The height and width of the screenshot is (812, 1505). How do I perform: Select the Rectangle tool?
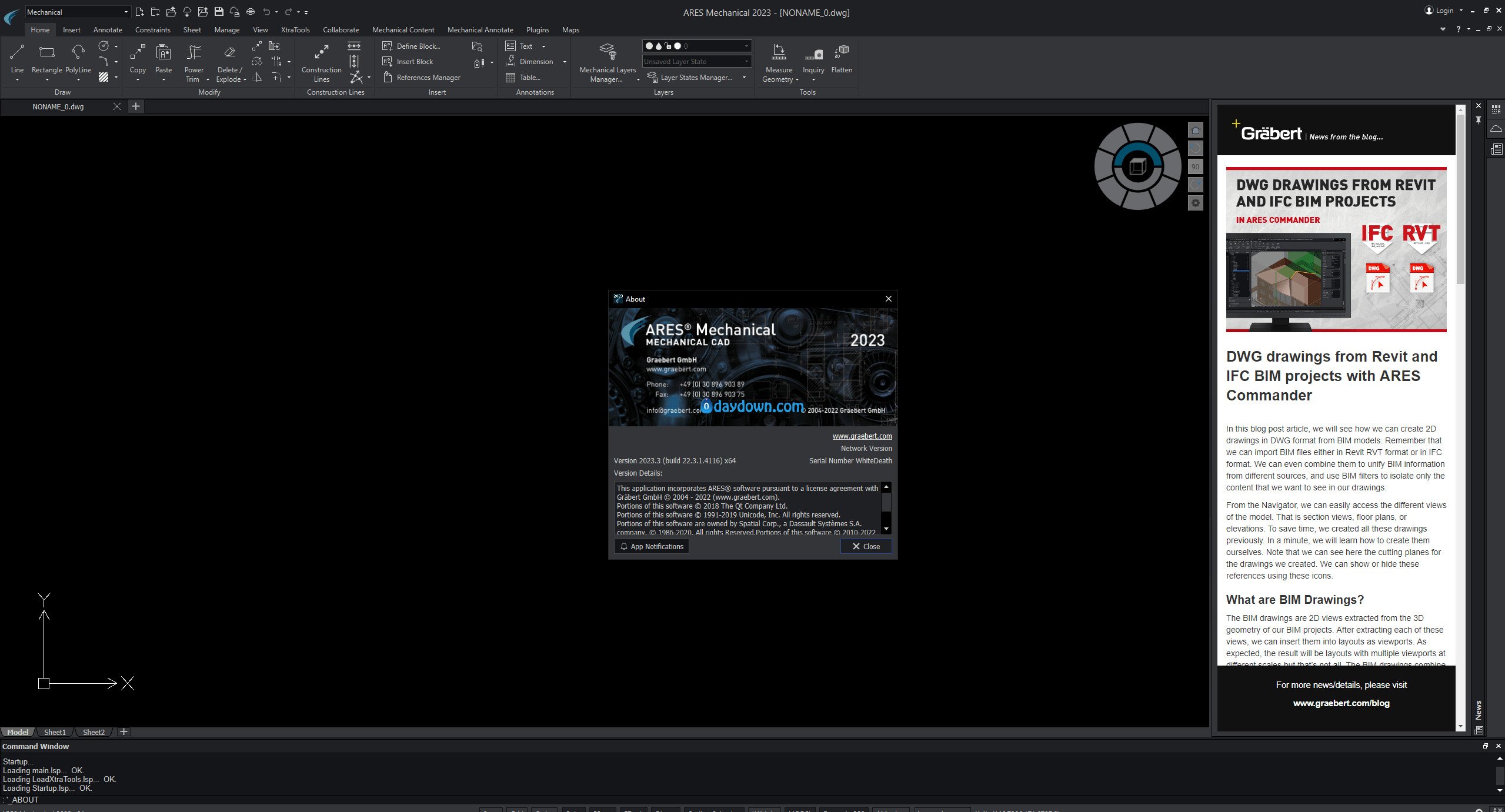coord(46,58)
